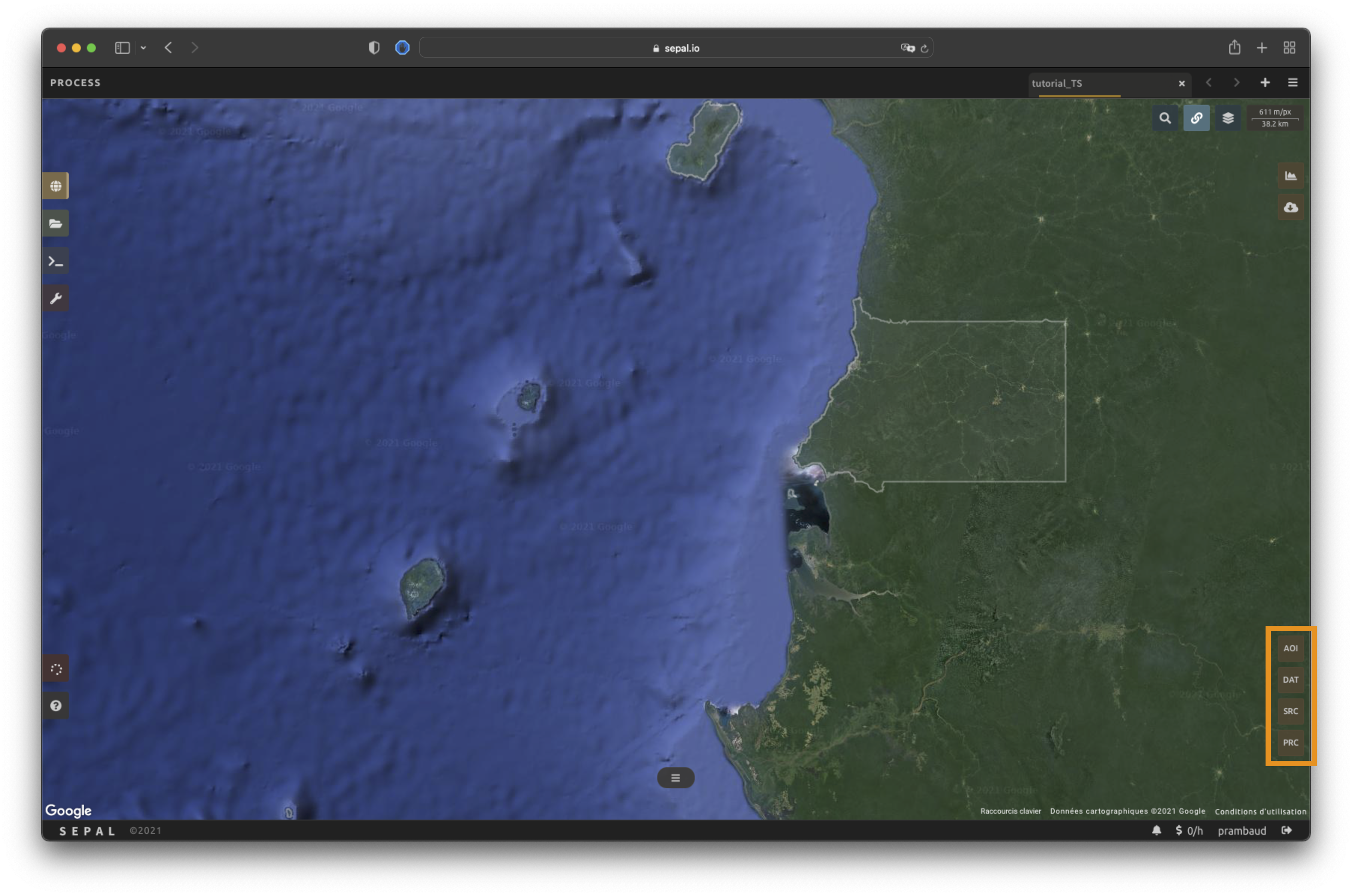Open the Terminal icon in sidebar
This screenshot has width=1352, height=896.
coord(55,261)
